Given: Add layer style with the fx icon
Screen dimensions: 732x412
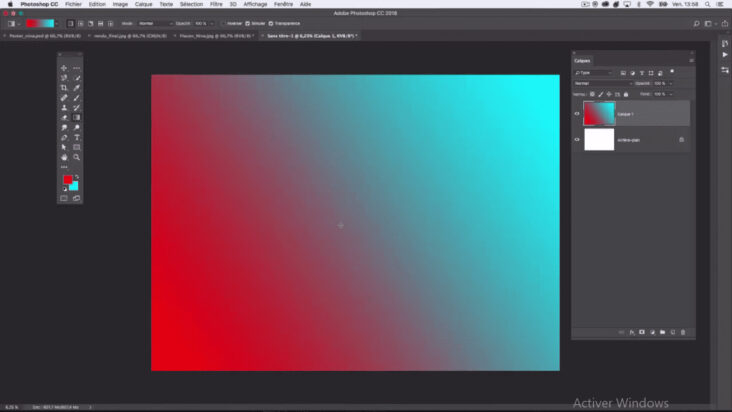Looking at the screenshot, I should coord(632,332).
